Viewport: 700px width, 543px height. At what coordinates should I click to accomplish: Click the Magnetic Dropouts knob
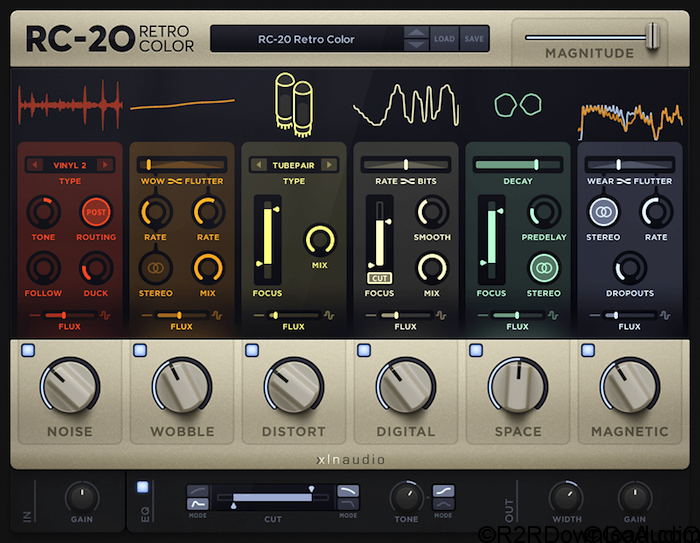point(630,268)
